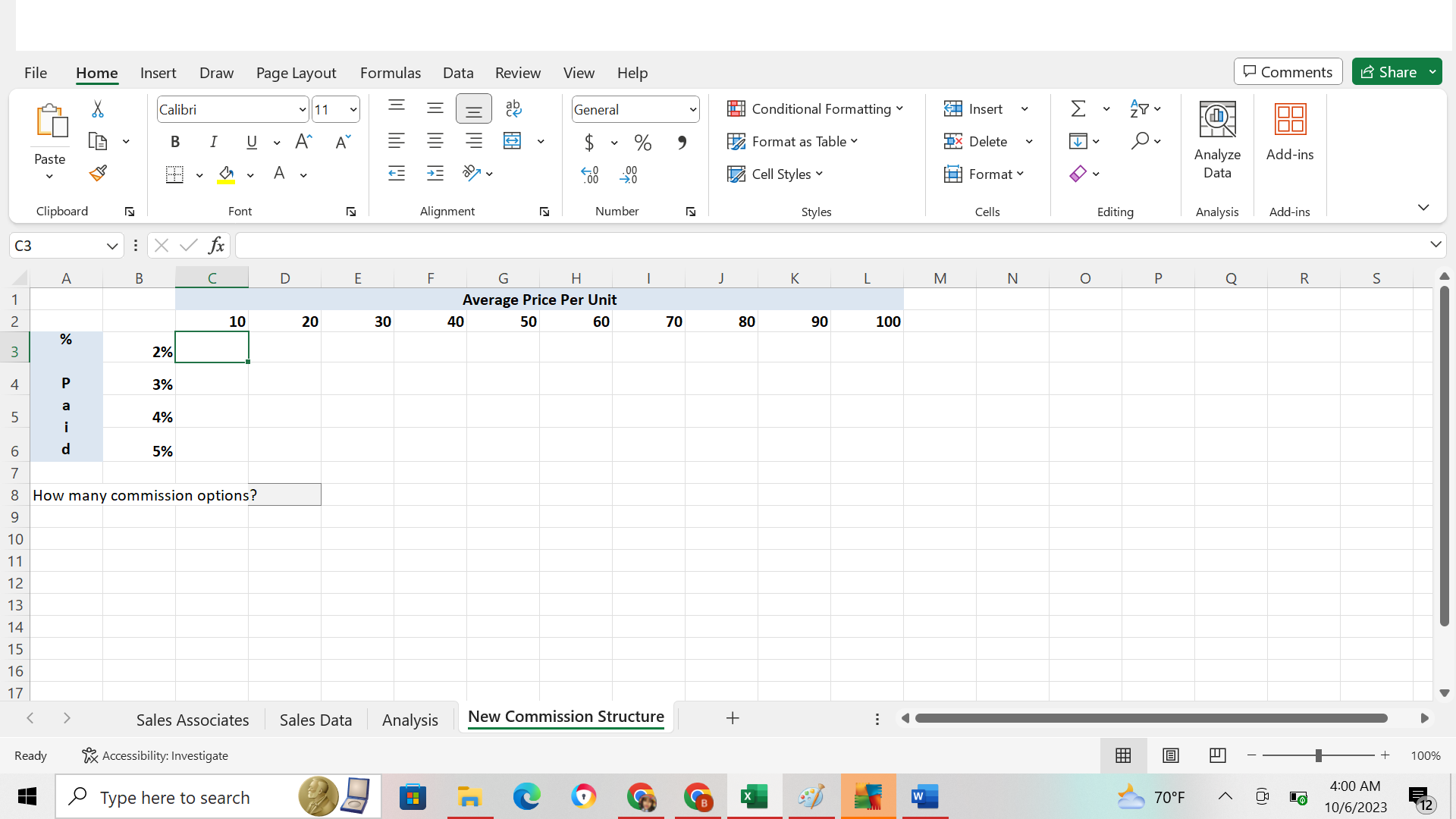Click the Share button
Screen dimensions: 1456x819
pos(1397,71)
